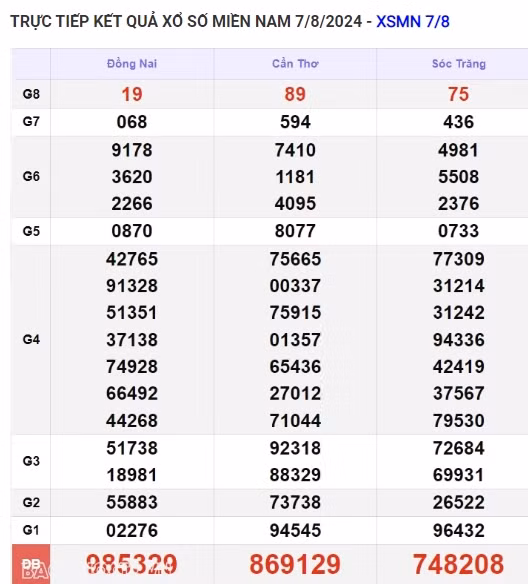Select the Sóc Trăng column header

pyautogui.click(x=459, y=64)
